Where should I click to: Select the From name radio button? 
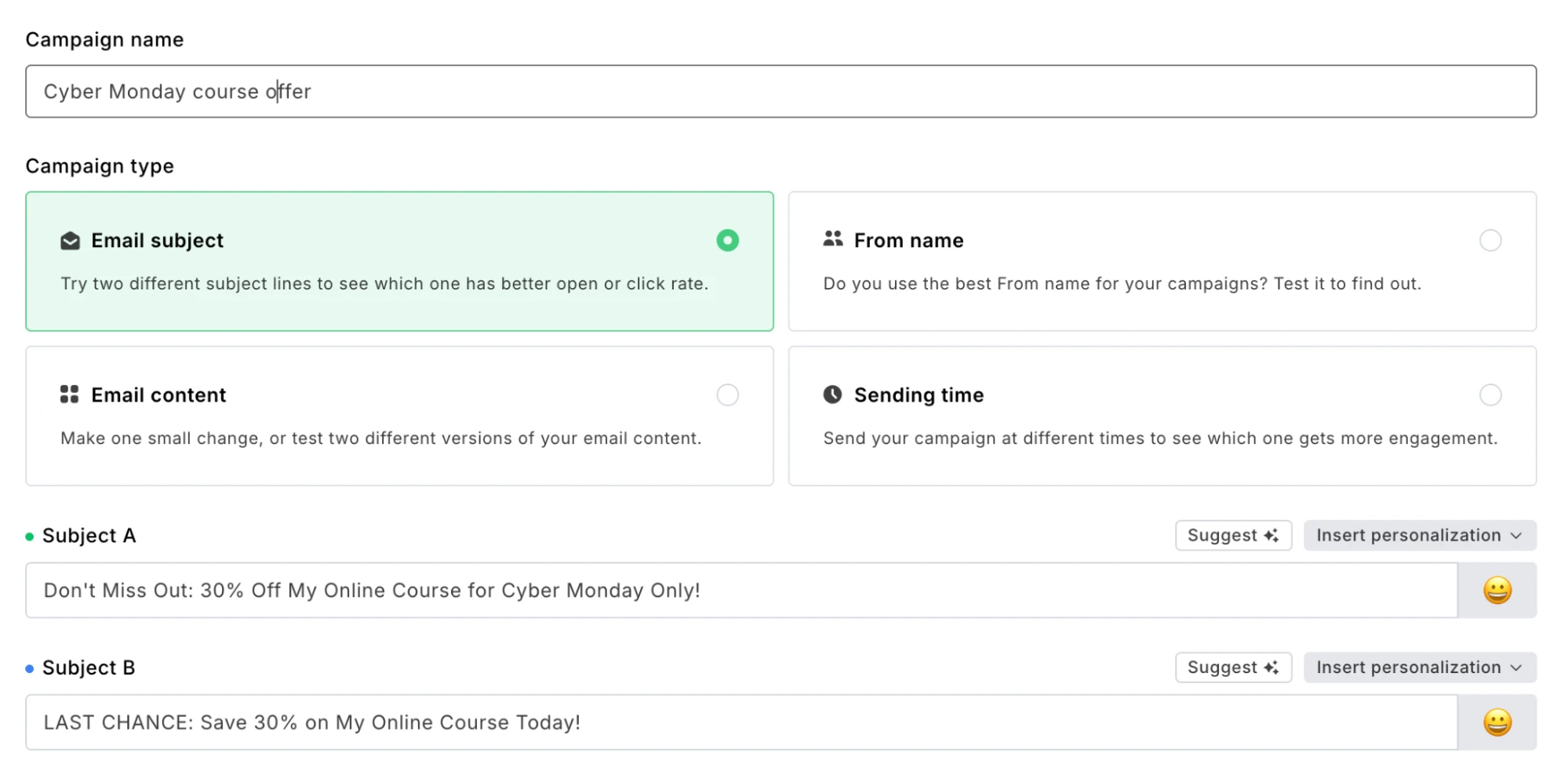point(1490,240)
